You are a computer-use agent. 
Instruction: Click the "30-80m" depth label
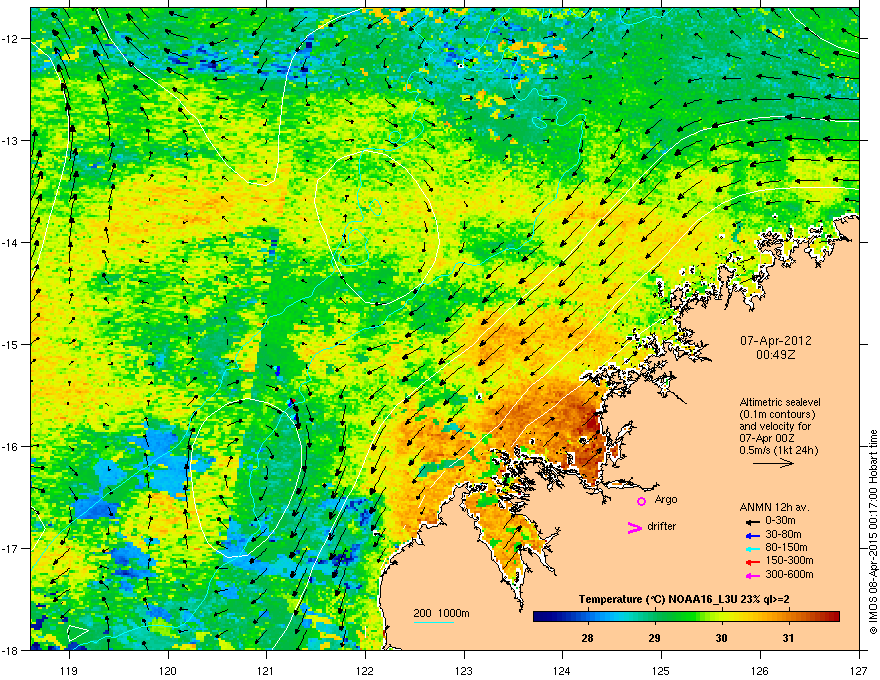[x=783, y=534]
